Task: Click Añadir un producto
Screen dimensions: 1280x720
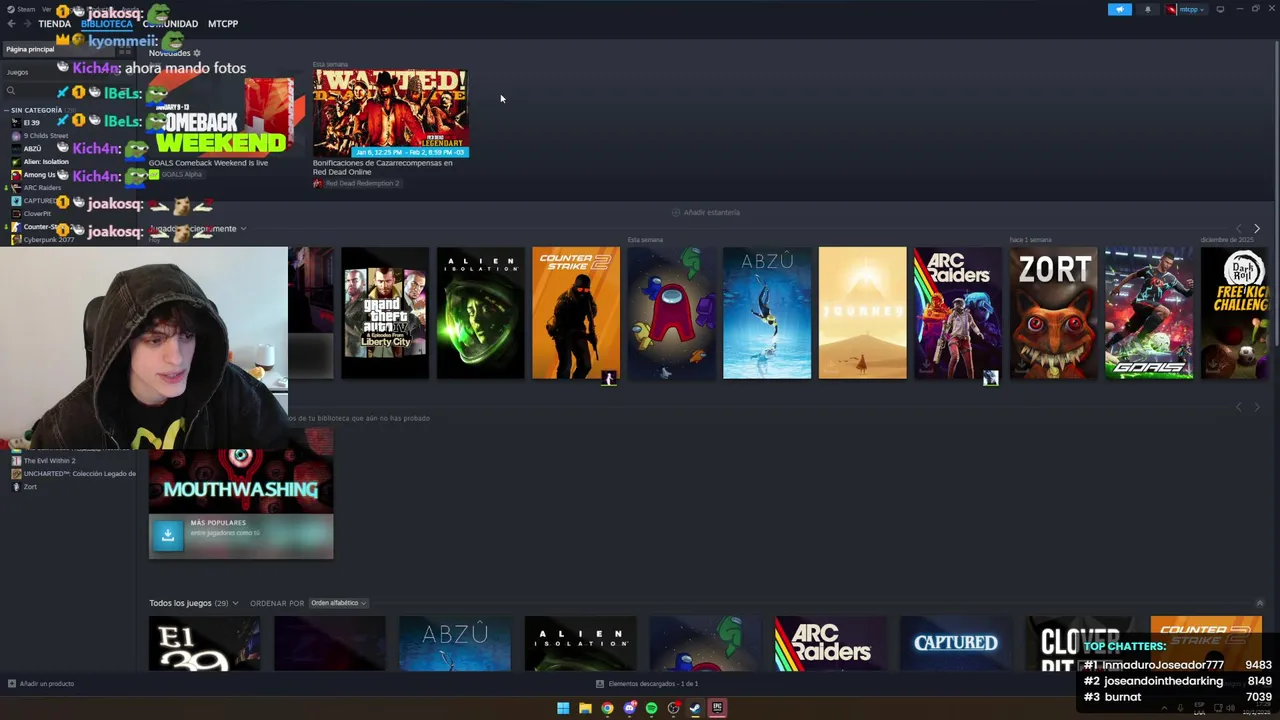Action: pyautogui.click(x=41, y=684)
